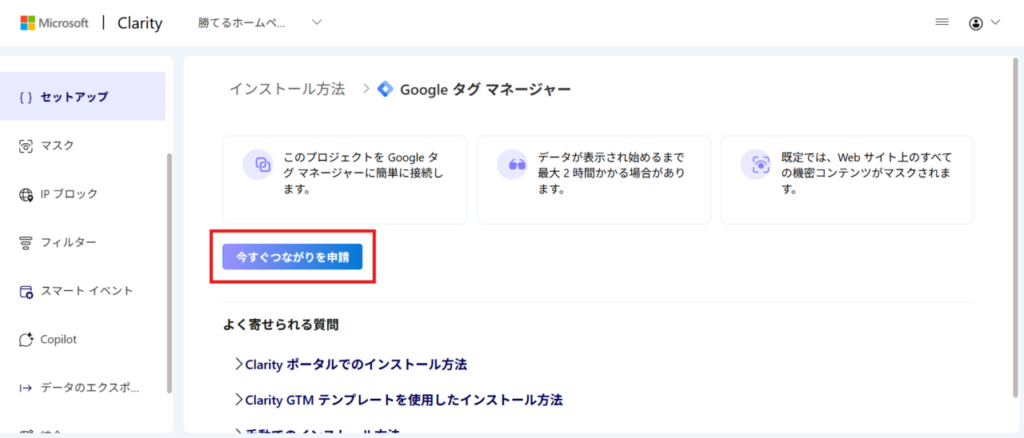
Task: Click the Microsoft logo
Action: coord(28,23)
